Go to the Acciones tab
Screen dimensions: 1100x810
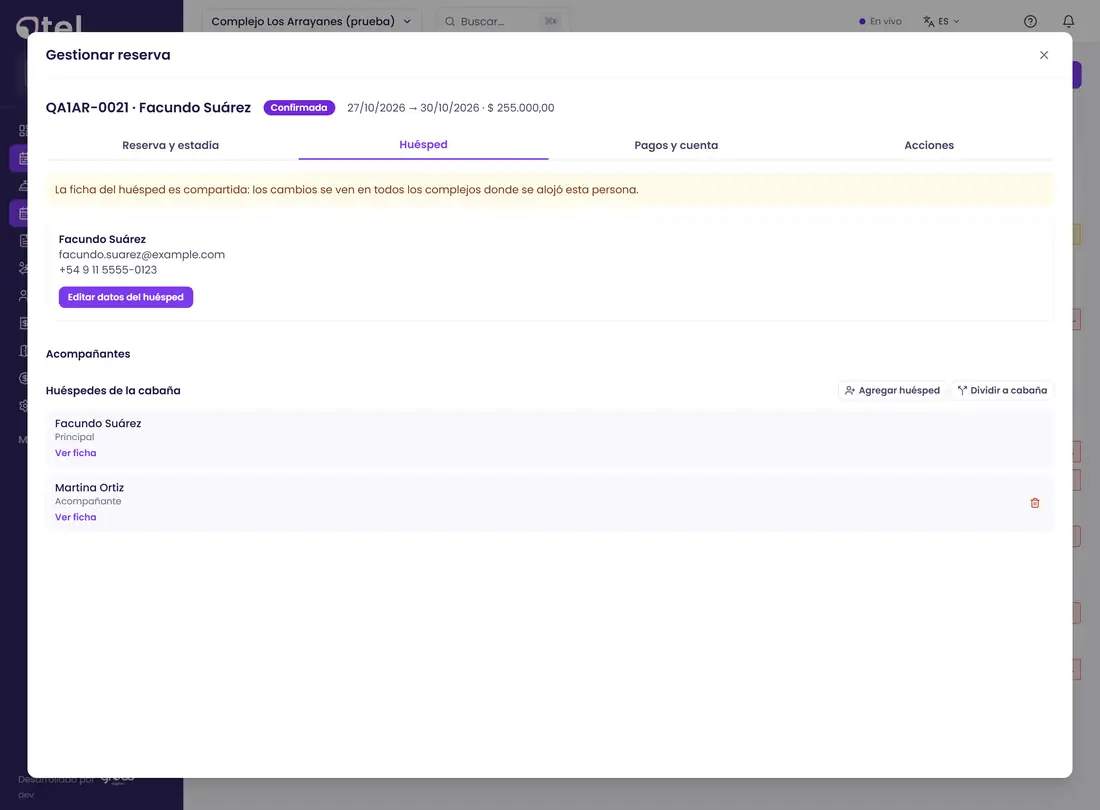pos(928,145)
